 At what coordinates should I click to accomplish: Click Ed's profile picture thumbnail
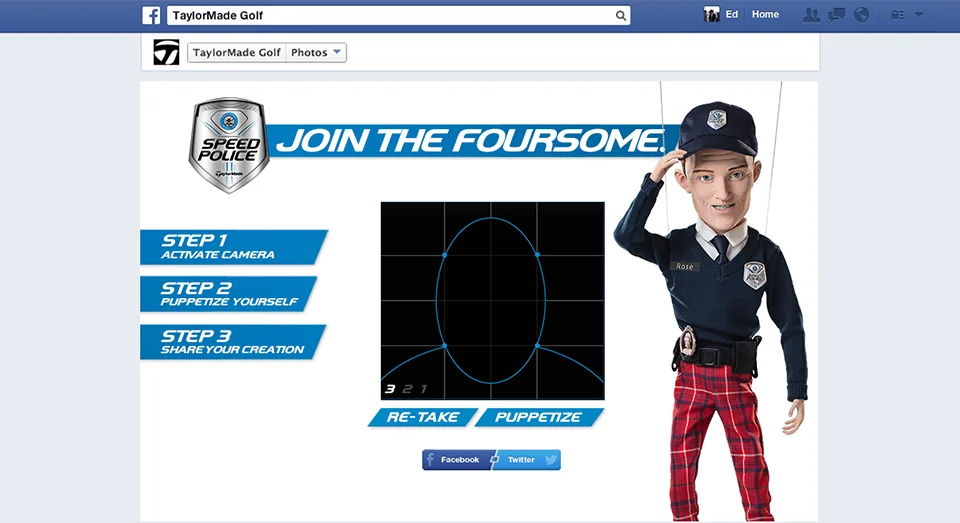[711, 15]
